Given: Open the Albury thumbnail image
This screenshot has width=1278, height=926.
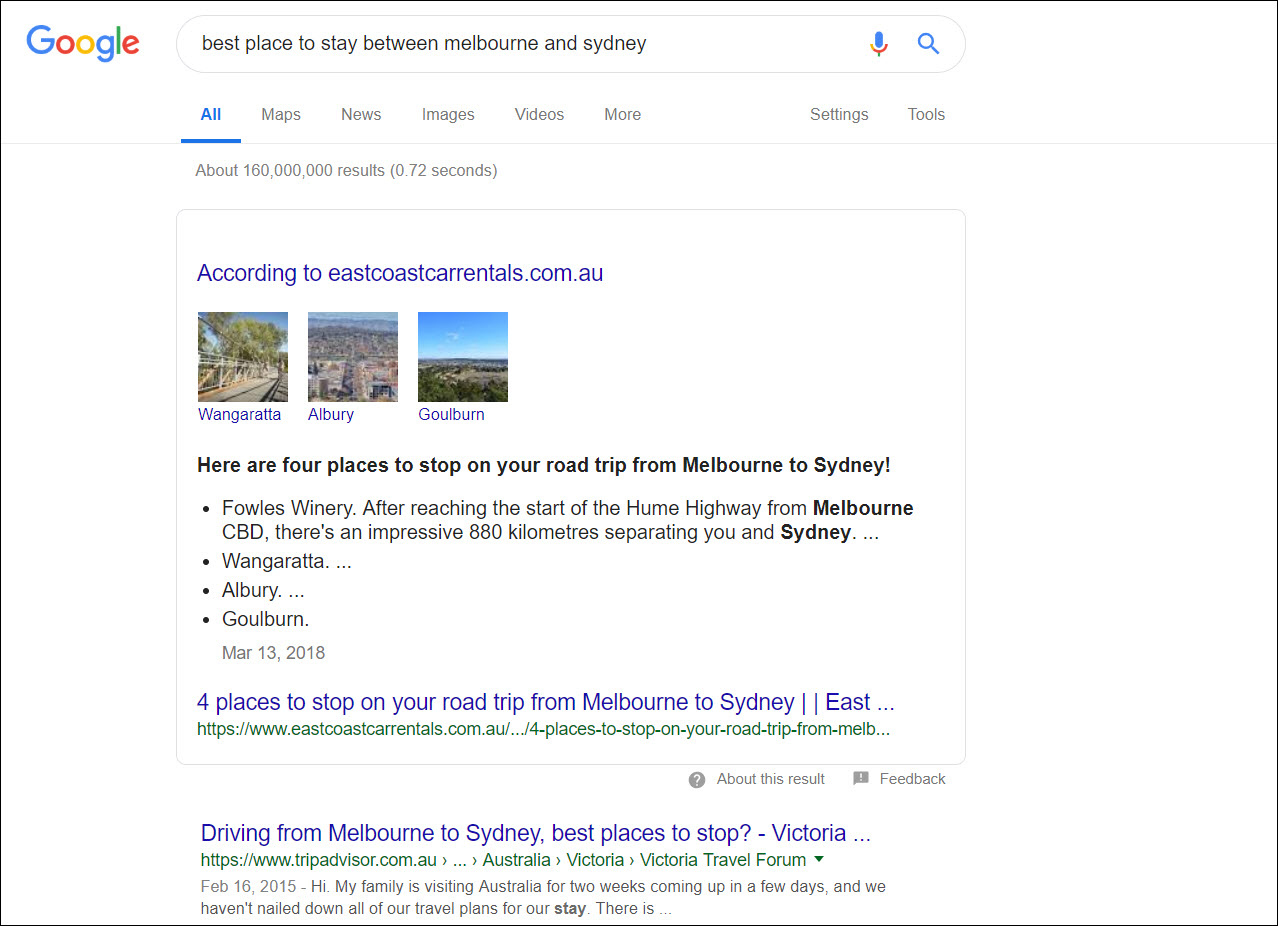Looking at the screenshot, I should pos(353,357).
